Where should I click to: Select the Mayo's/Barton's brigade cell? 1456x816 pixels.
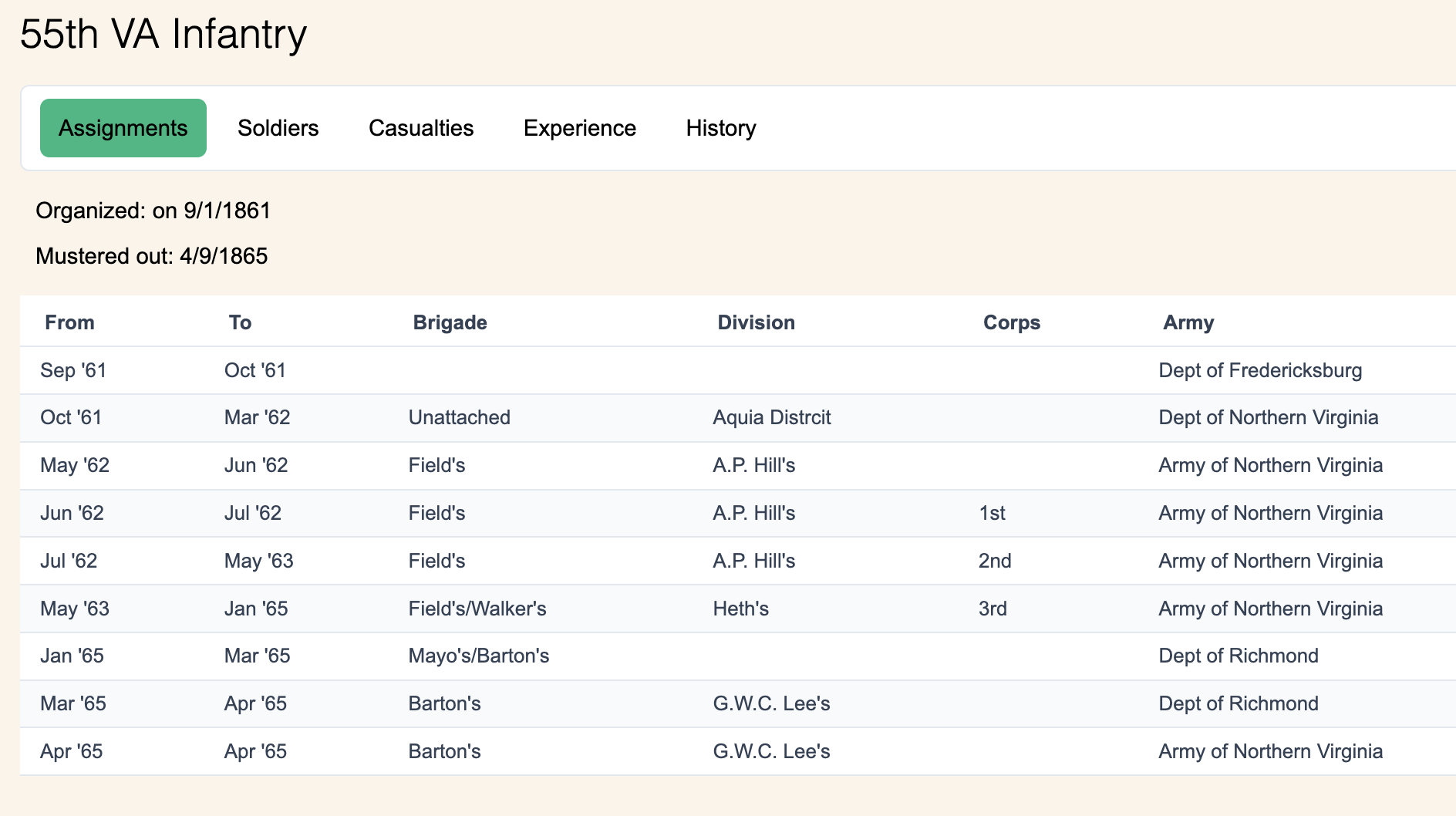(479, 656)
